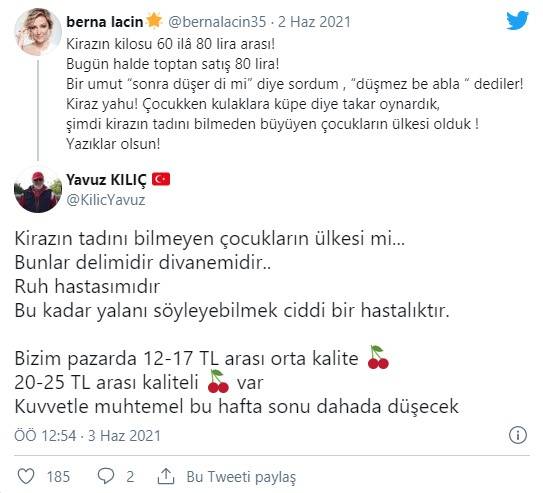Click the berna lacin display name
This screenshot has width=543, height=493.
point(105,22)
